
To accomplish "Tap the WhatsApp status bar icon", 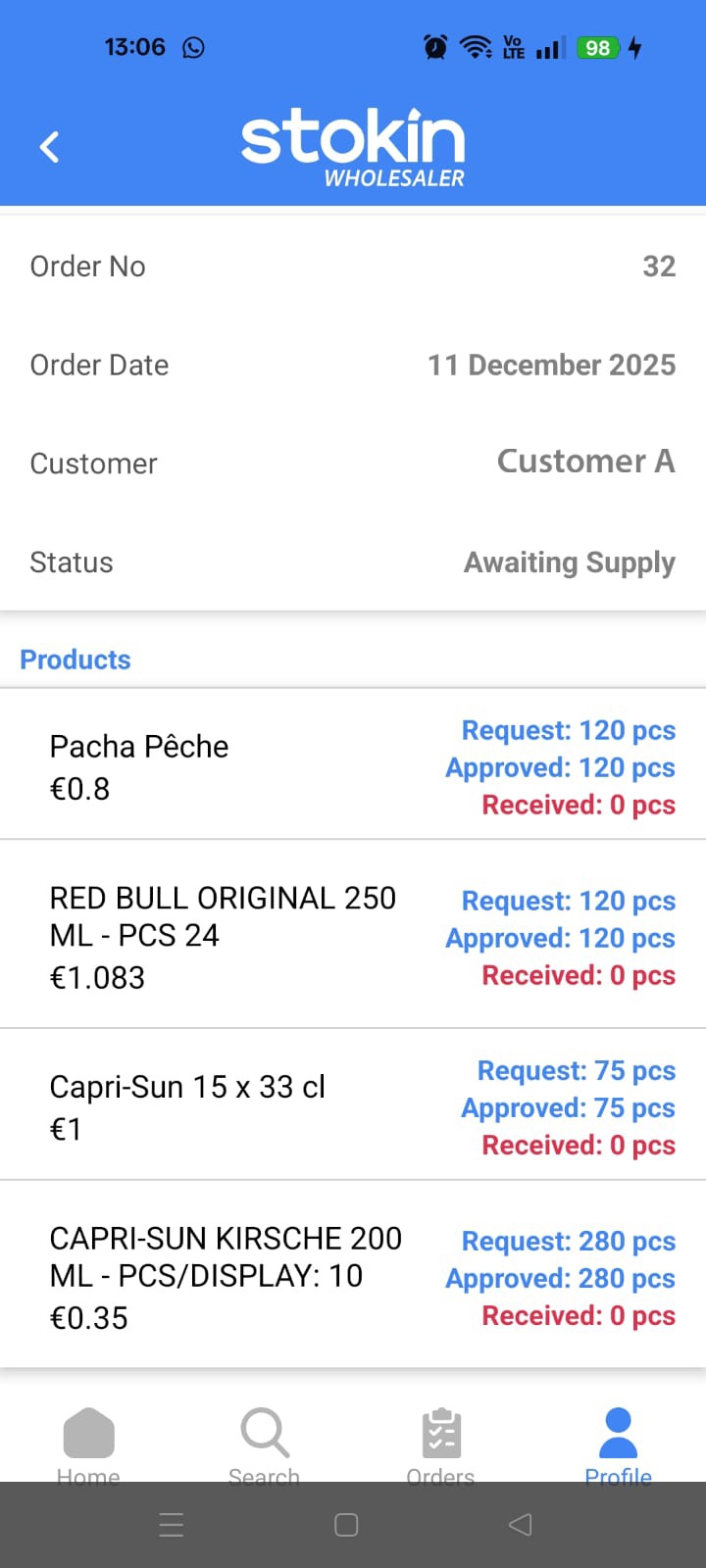I will pos(194,47).
